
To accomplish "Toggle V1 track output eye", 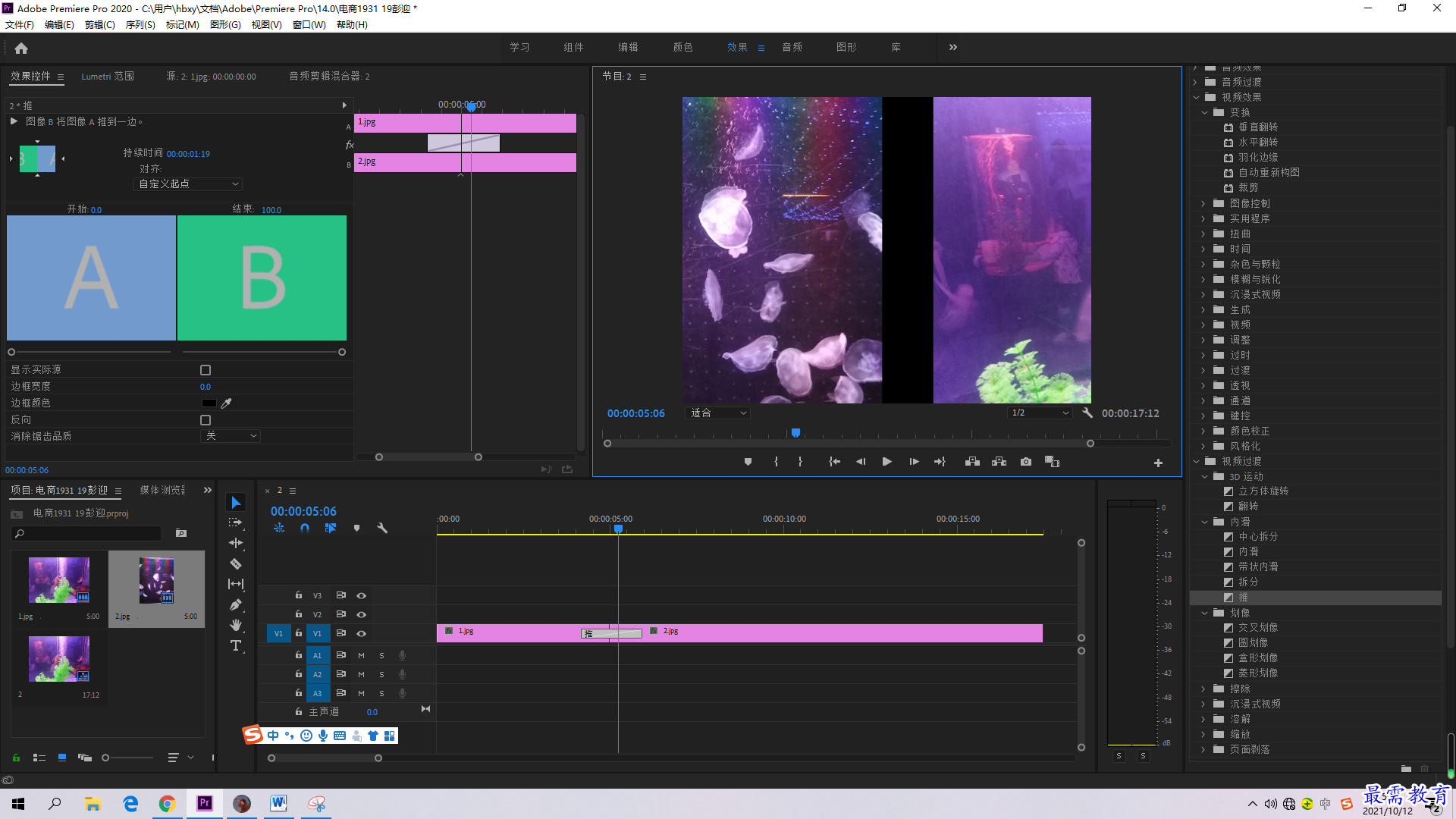I will (x=362, y=633).
